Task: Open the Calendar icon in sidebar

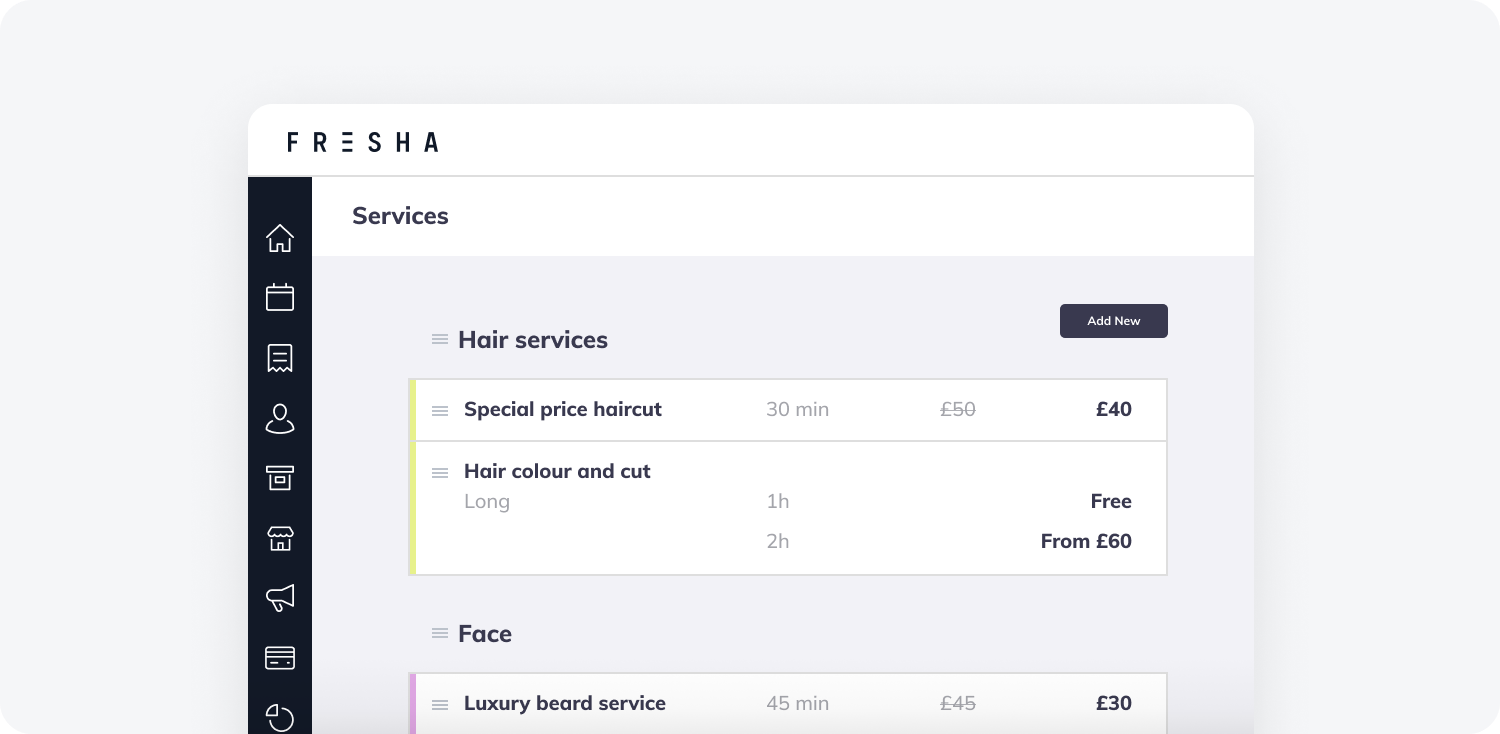Action: (x=280, y=297)
